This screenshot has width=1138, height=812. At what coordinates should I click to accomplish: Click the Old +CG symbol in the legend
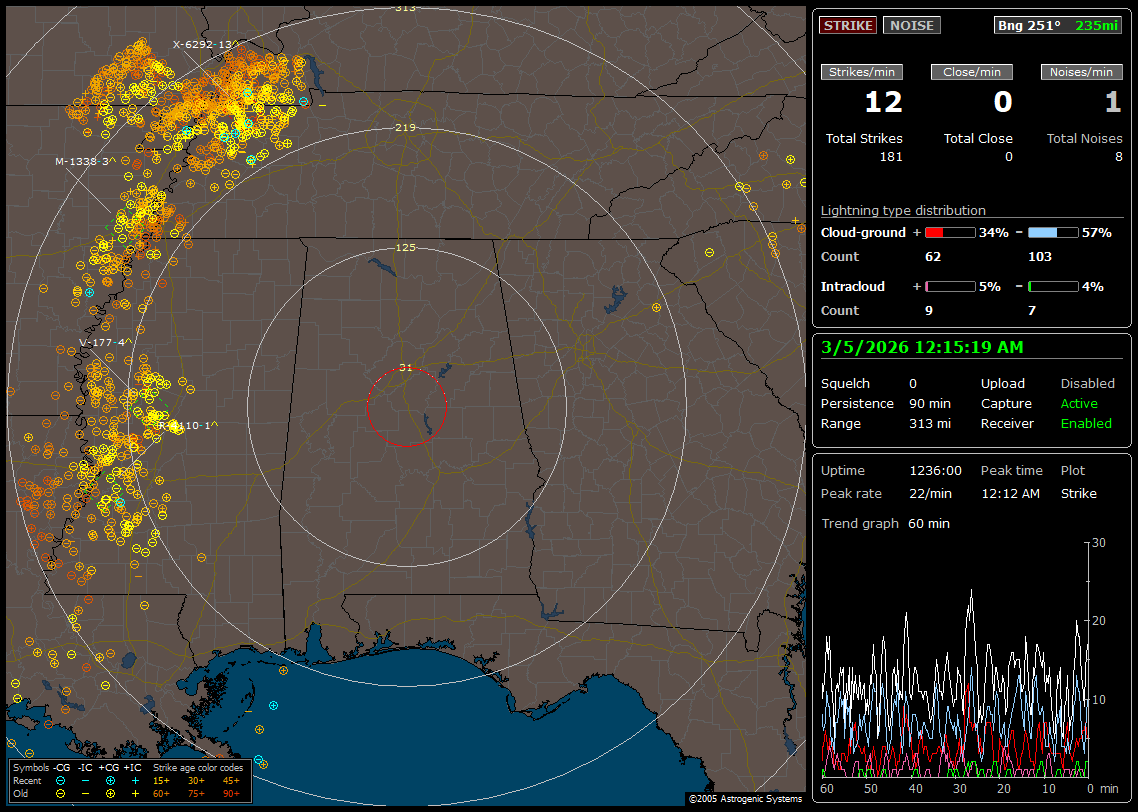[110, 792]
